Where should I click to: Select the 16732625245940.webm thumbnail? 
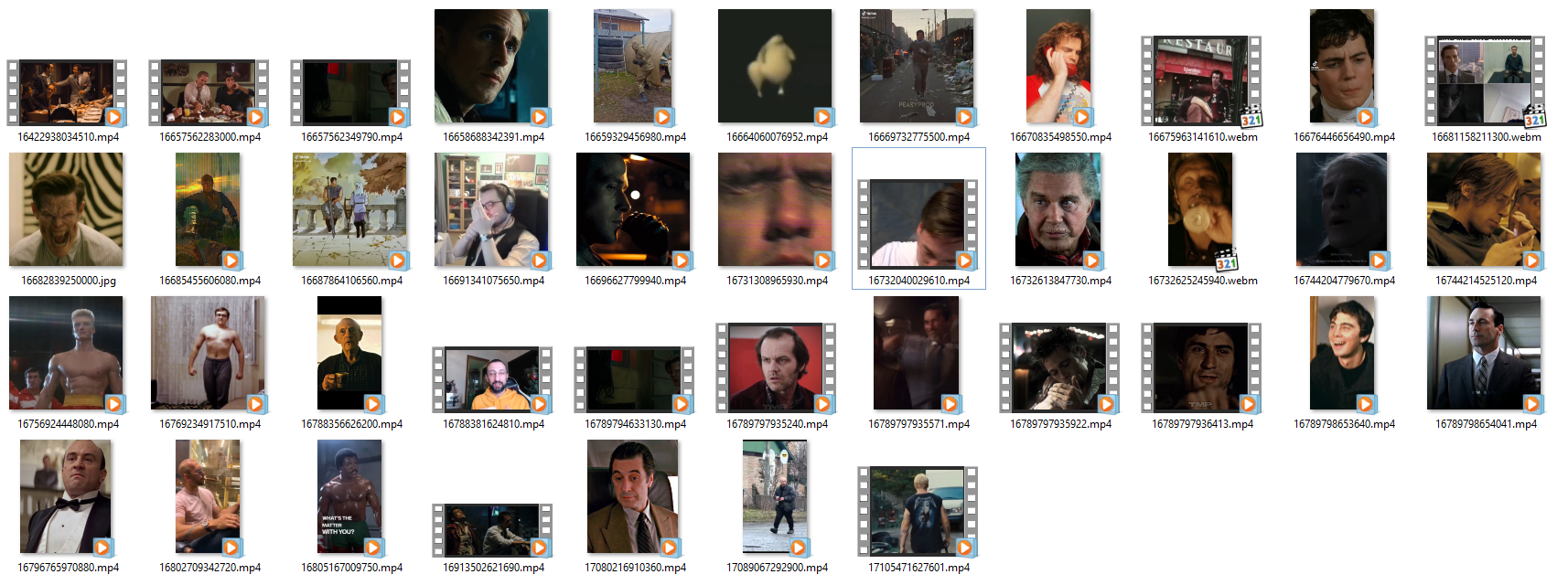click(x=1200, y=209)
